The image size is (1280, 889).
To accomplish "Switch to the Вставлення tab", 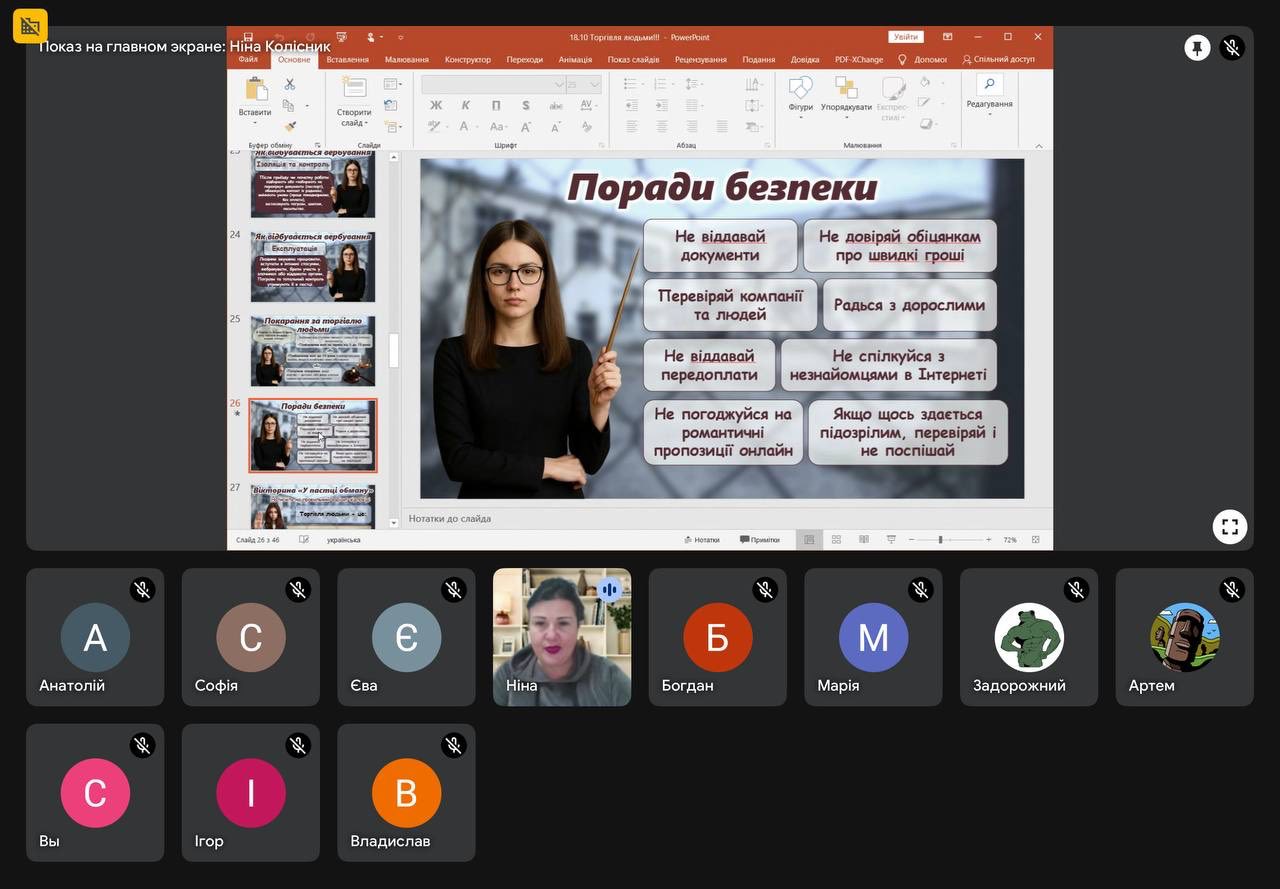I will coord(347,60).
